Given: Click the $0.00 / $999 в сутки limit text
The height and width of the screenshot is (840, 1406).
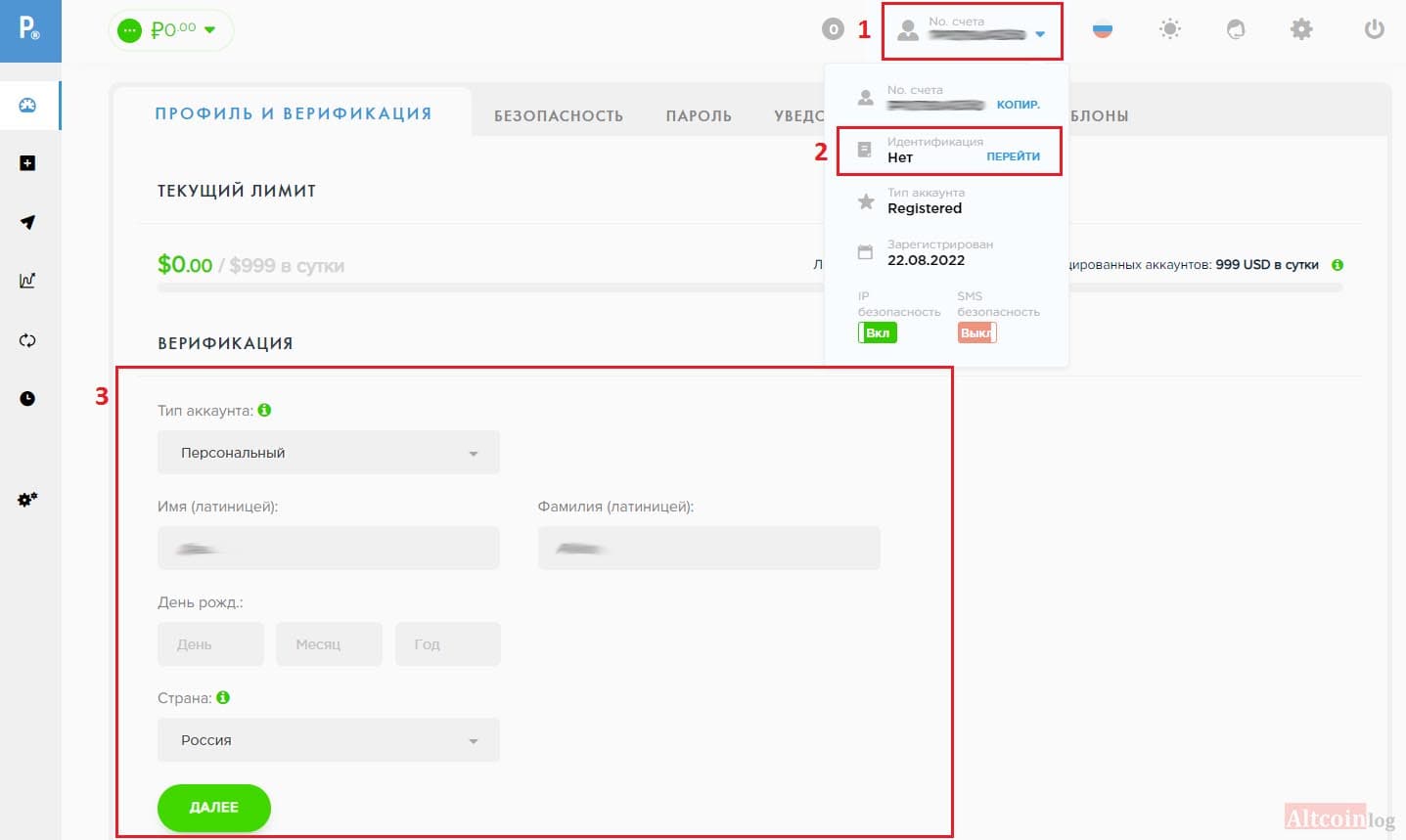Looking at the screenshot, I should [x=250, y=265].
